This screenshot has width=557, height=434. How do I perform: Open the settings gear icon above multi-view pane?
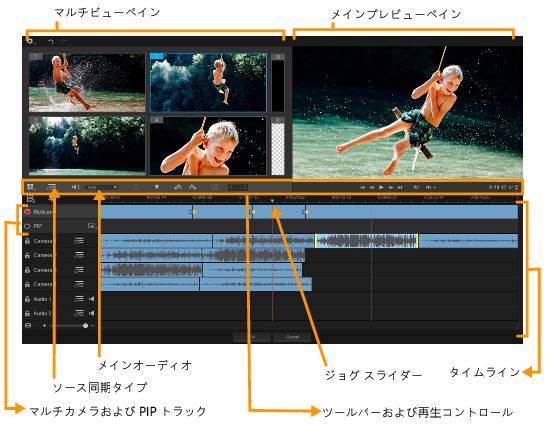31,41
